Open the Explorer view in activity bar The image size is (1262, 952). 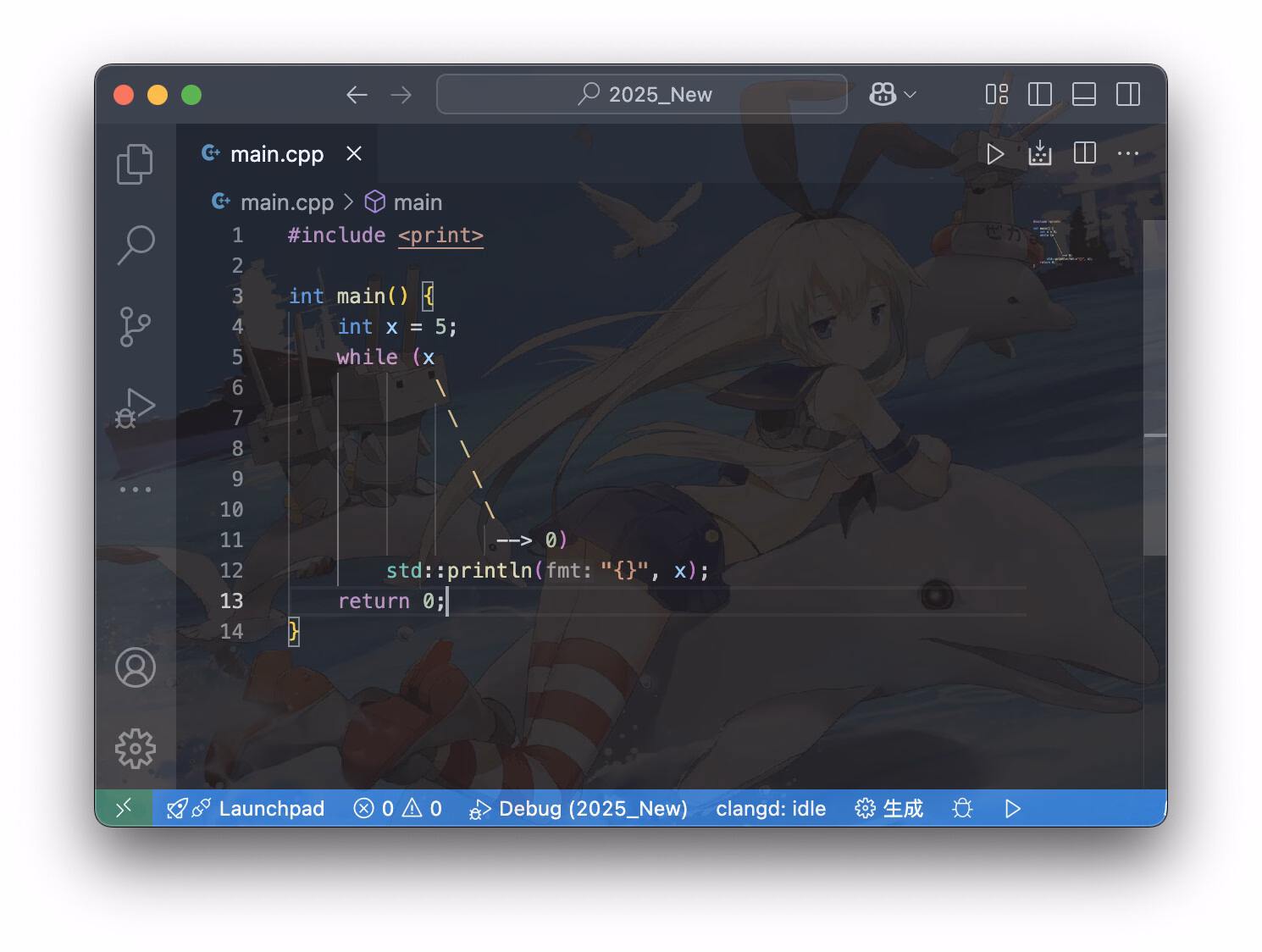pyautogui.click(x=135, y=163)
